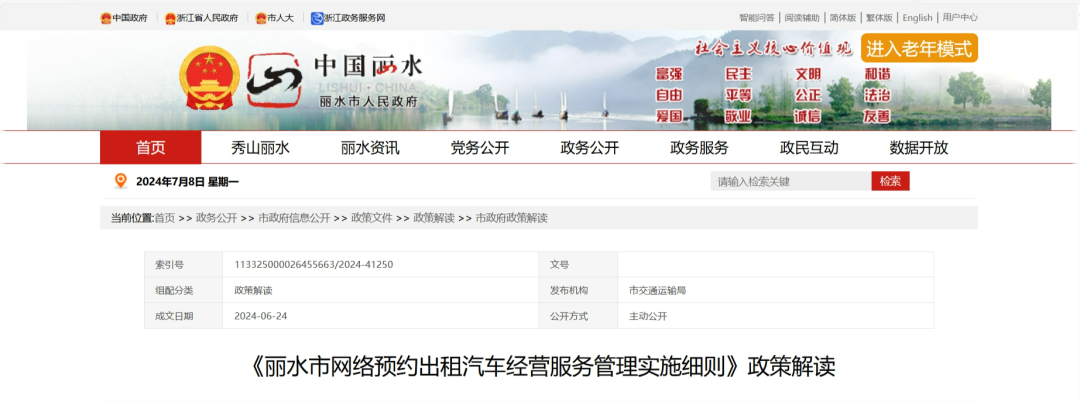This screenshot has height=402, width=1080.
Task: Click the 成文日期 label cell
Action: (x=184, y=316)
